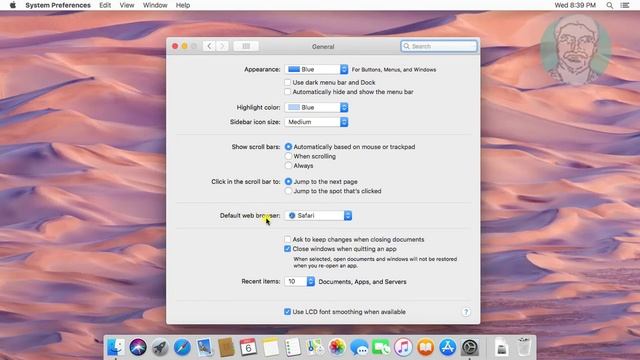640x360 pixels.
Task: Open Contacts book icon in Dock
Action: (x=226, y=347)
